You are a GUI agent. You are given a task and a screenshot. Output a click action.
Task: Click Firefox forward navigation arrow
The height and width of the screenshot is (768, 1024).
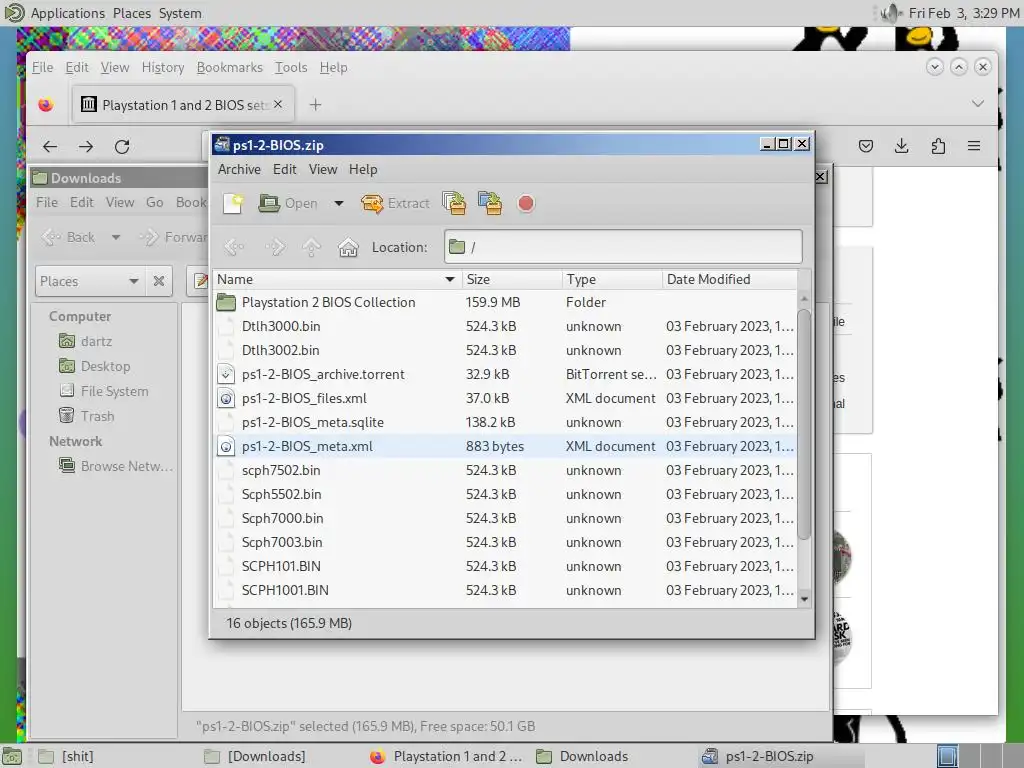point(86,147)
